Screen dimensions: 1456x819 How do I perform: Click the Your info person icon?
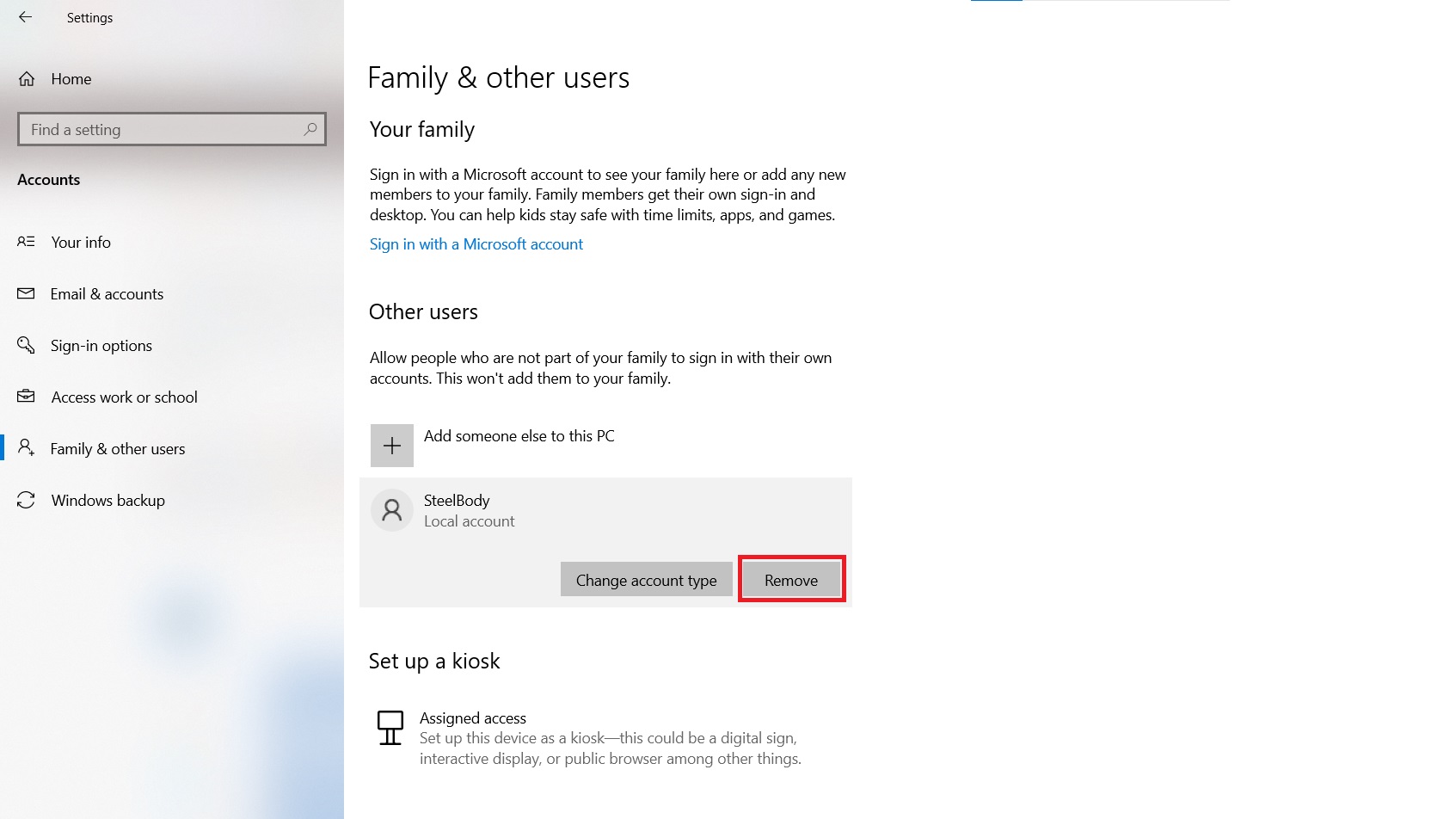pos(26,242)
